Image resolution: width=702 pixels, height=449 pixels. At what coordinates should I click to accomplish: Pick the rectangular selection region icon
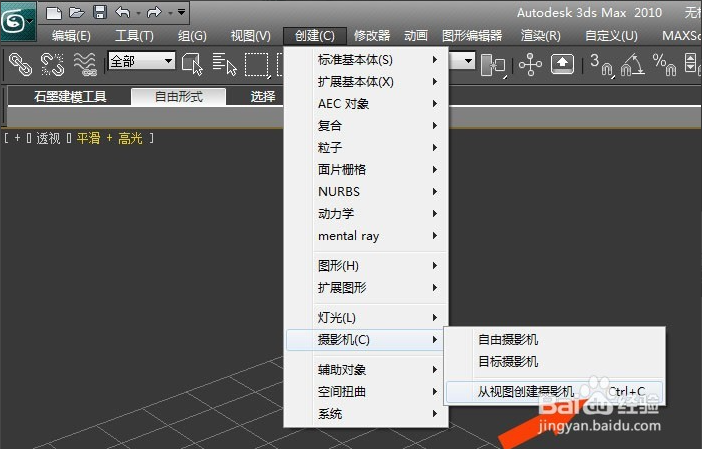point(257,65)
